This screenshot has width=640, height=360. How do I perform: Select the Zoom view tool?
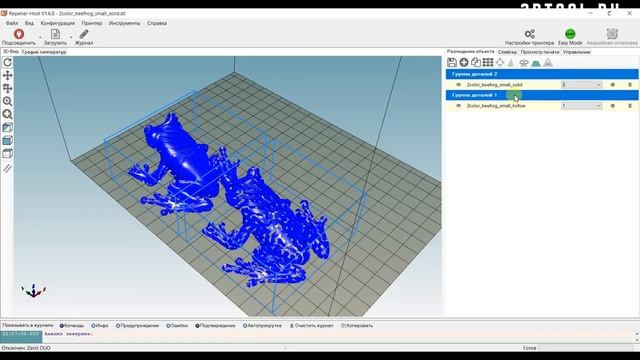click(x=7, y=101)
